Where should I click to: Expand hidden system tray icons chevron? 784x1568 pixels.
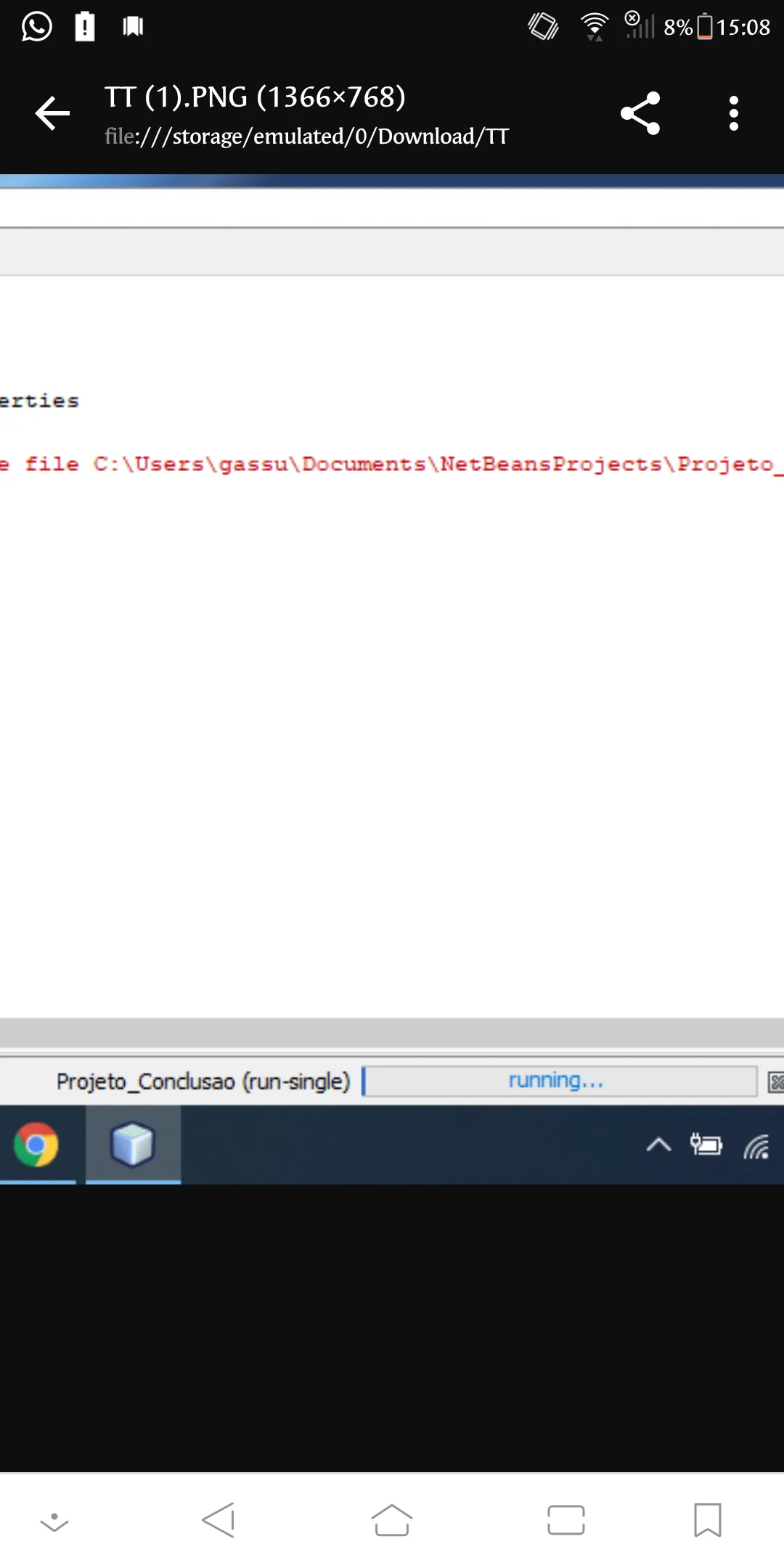pyautogui.click(x=658, y=1146)
